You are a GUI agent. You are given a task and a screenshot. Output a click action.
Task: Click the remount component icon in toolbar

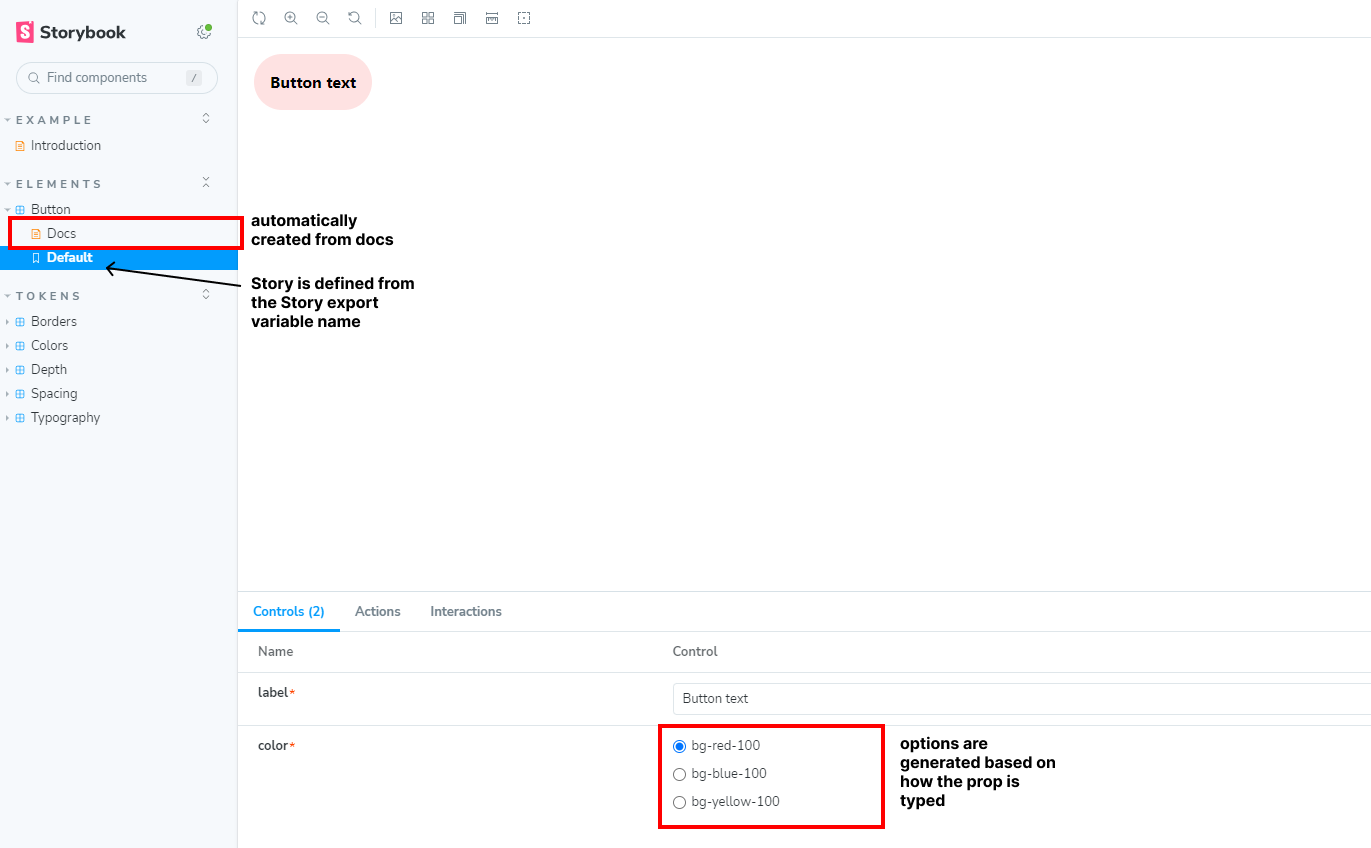259,18
